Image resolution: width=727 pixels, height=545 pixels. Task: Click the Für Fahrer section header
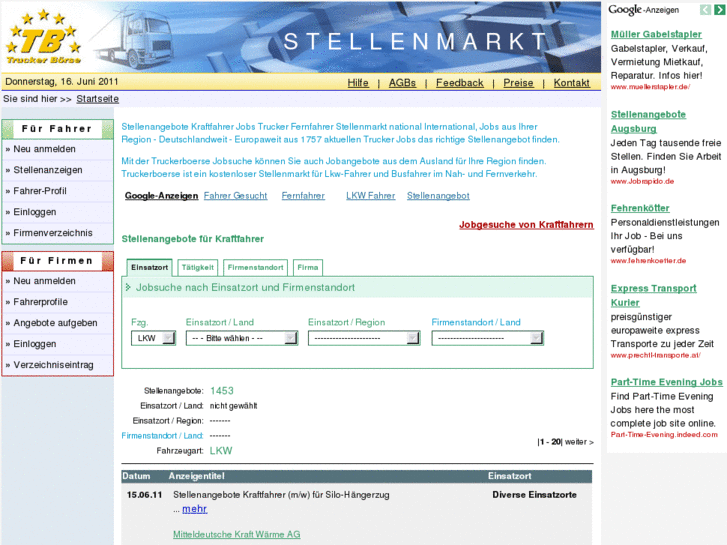click(57, 129)
